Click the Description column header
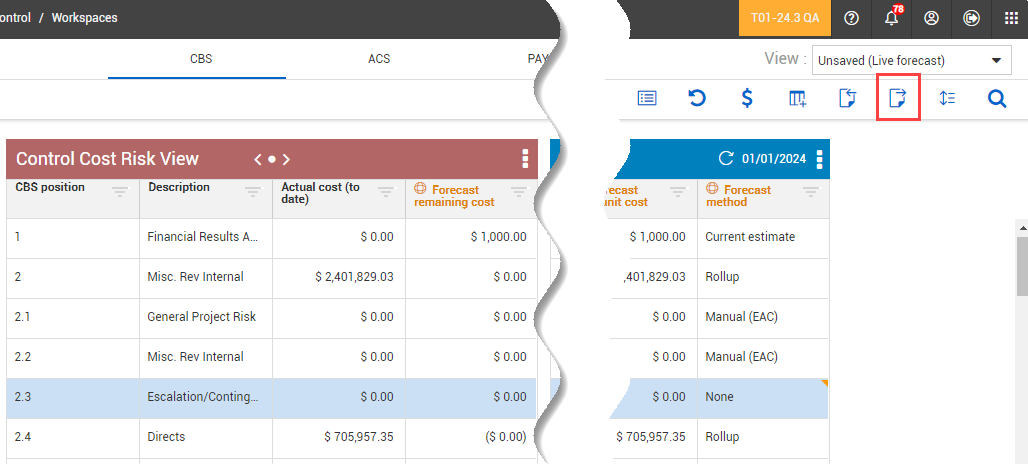 pos(179,187)
